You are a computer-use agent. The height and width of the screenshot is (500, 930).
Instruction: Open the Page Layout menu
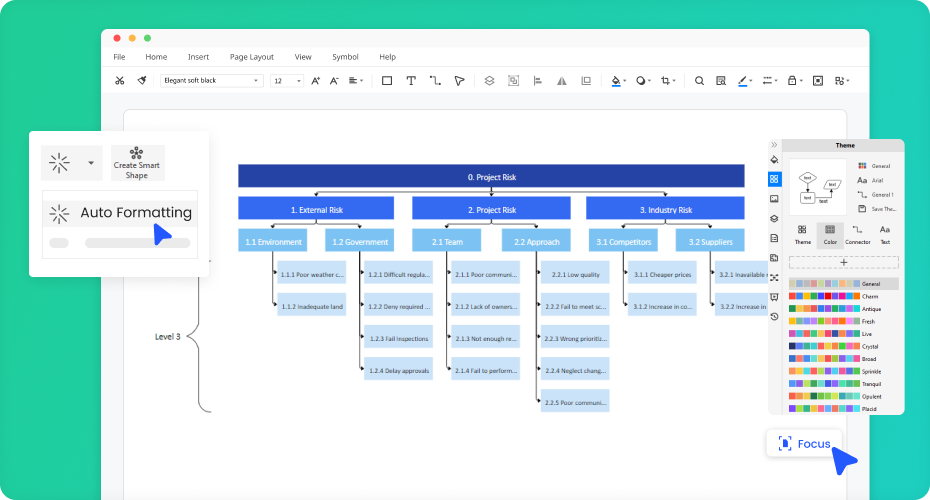(251, 57)
